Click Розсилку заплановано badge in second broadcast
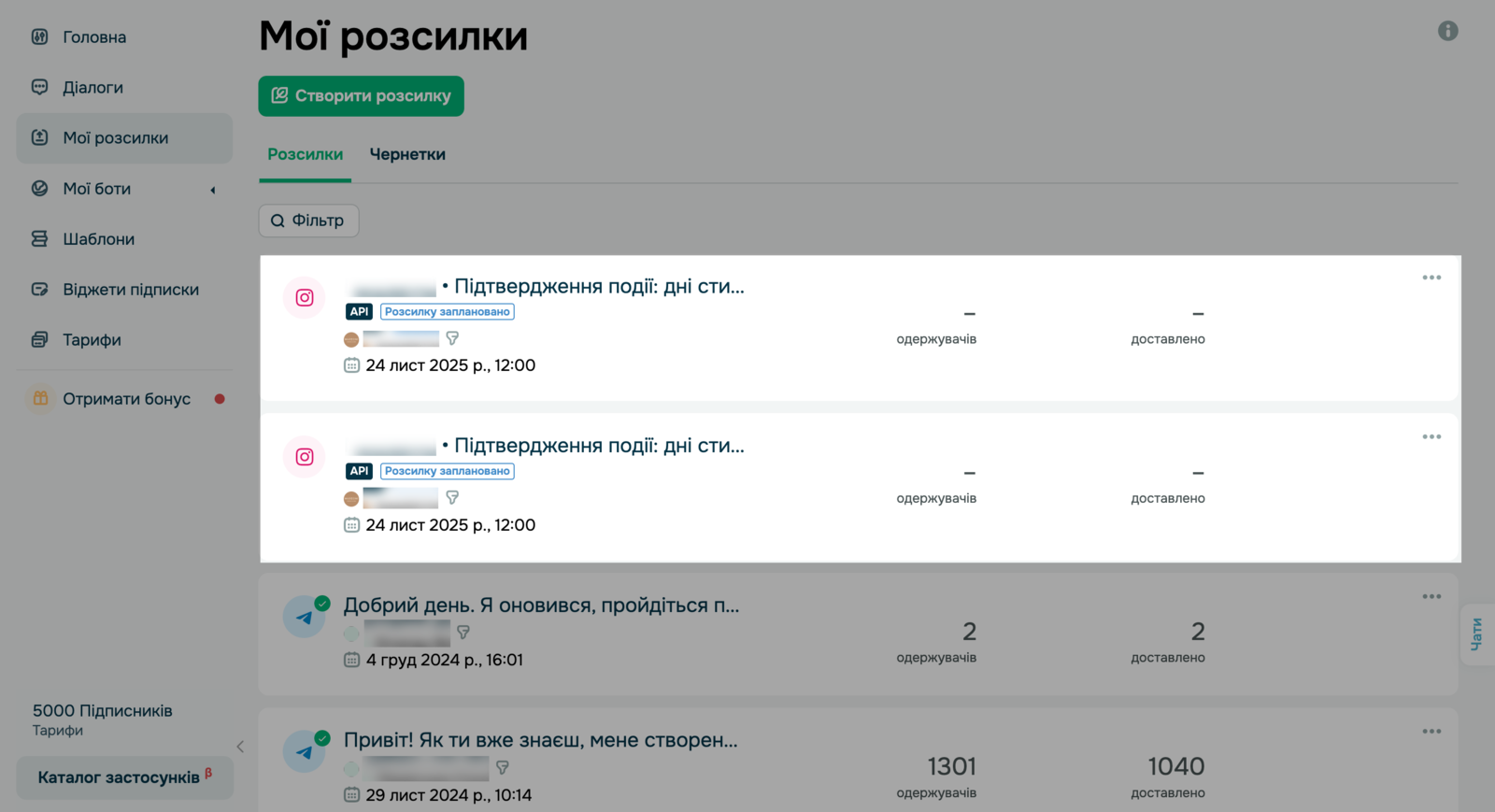 [448, 471]
